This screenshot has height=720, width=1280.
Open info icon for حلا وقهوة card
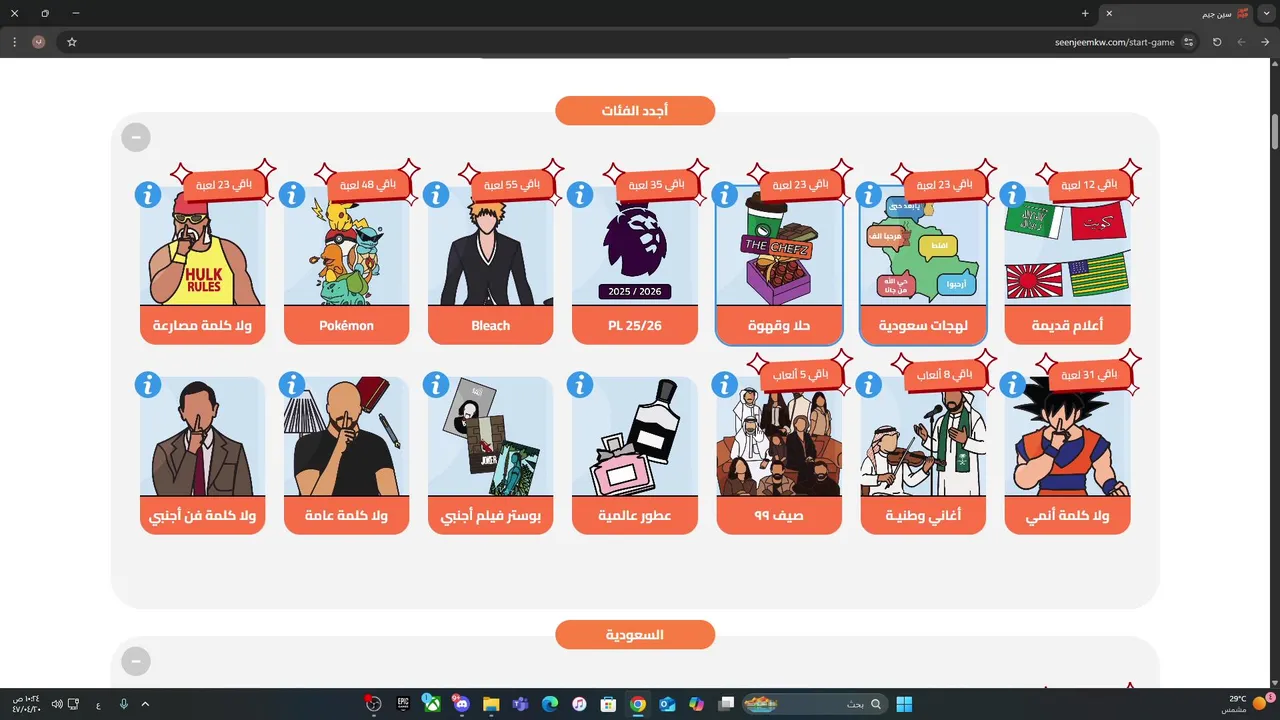724,195
